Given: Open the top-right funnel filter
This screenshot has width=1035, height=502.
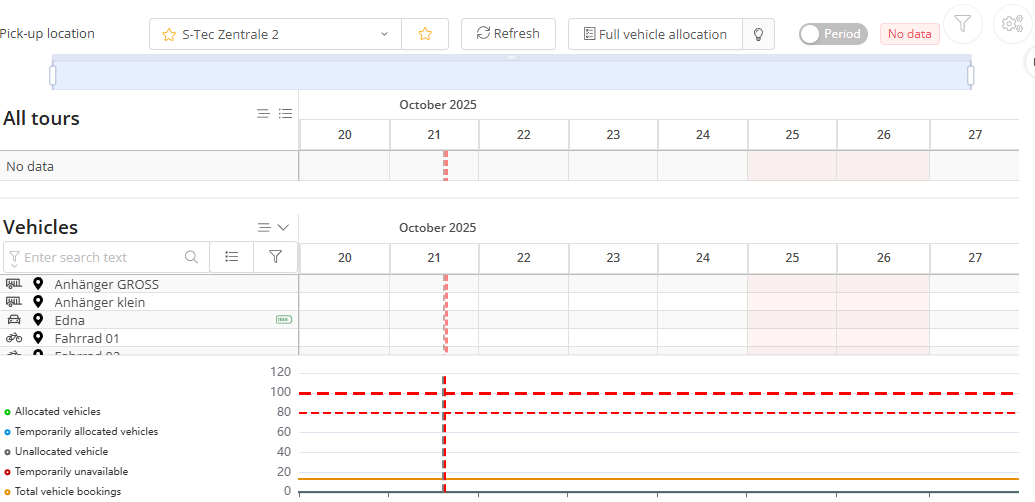Looking at the screenshot, I should (962, 23).
